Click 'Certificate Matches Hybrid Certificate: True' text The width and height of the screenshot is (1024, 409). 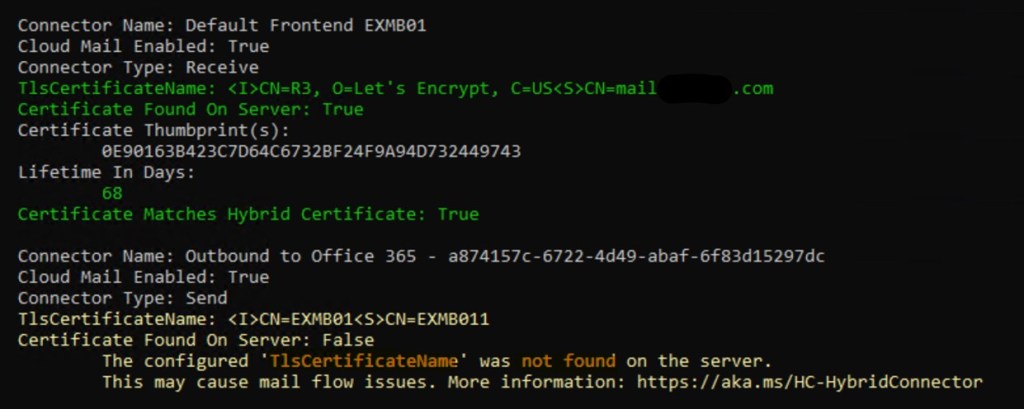click(248, 214)
